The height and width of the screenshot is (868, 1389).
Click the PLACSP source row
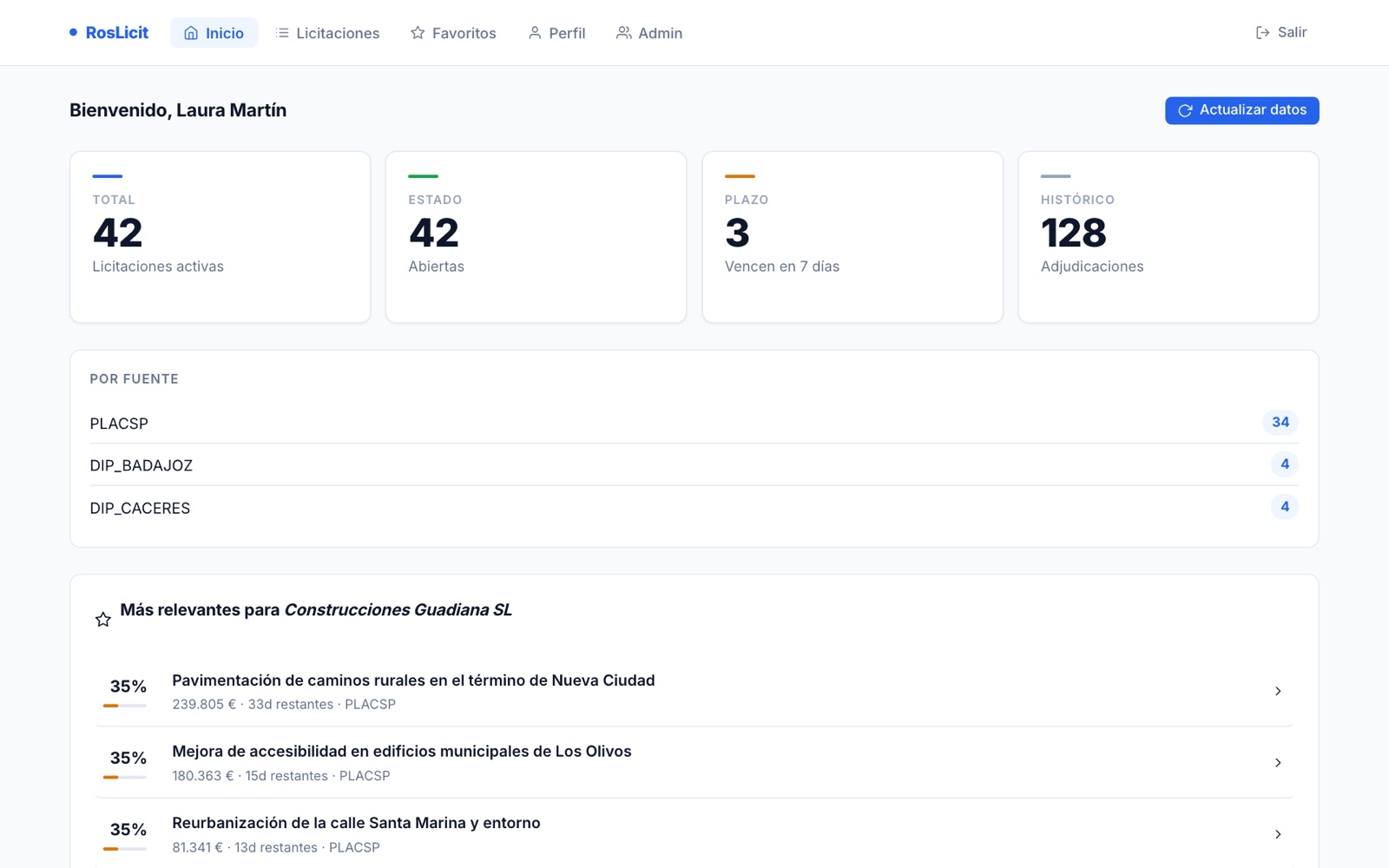(x=694, y=423)
